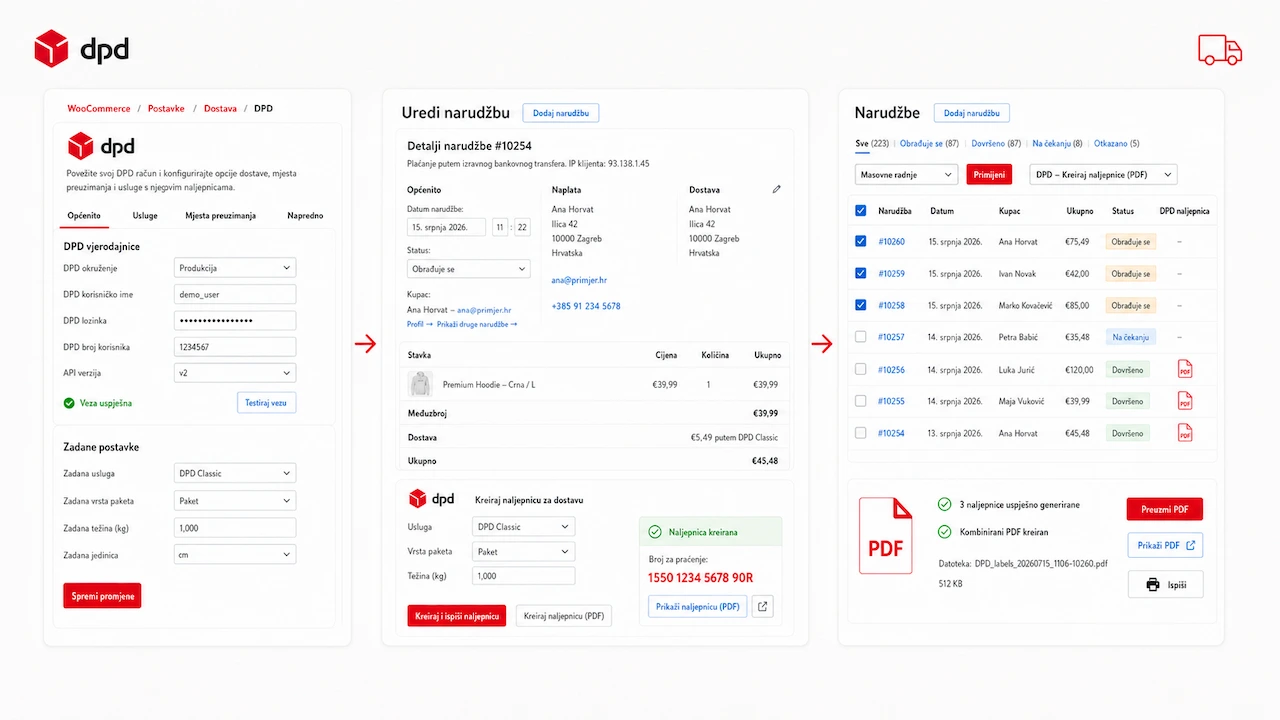Click Prikaži naljepnicu (PDF) button
Viewport: 1280px width, 720px height.
click(698, 606)
